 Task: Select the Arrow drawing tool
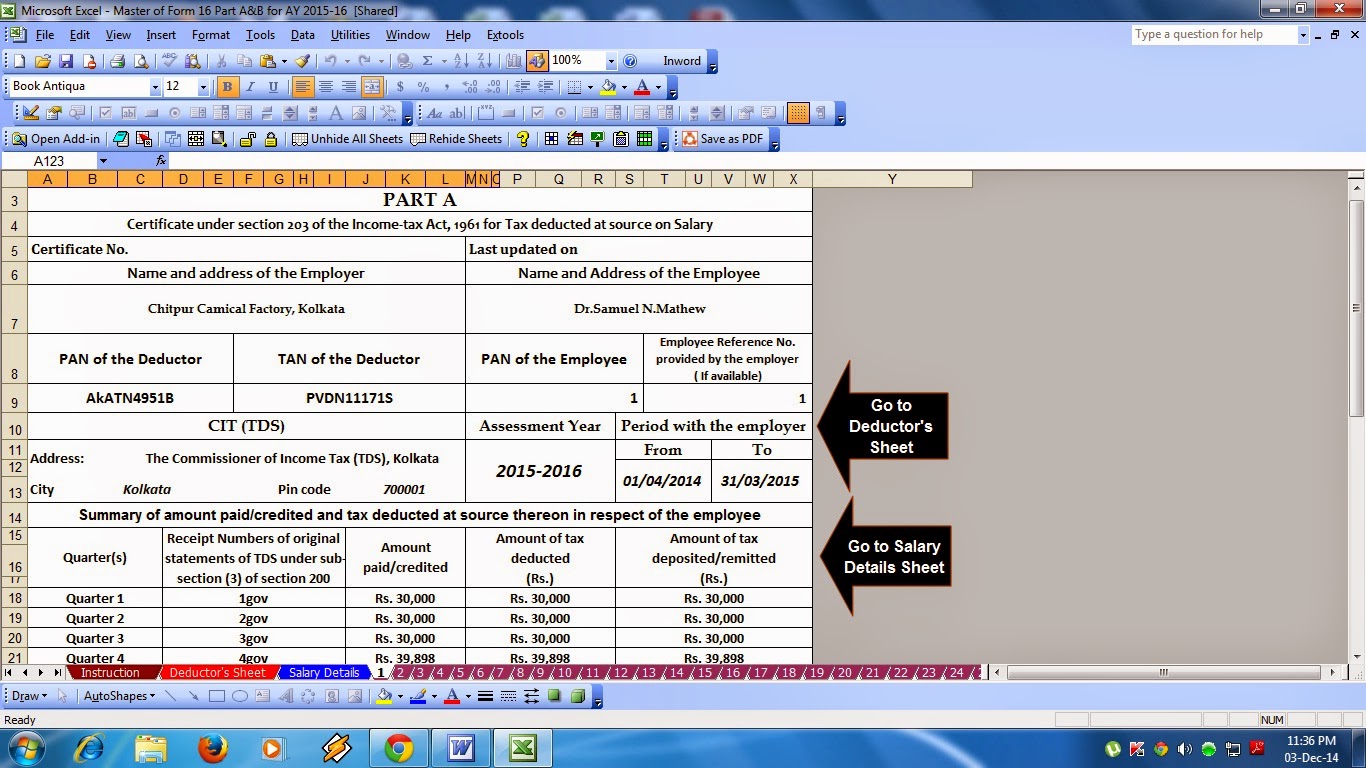[x=193, y=696]
